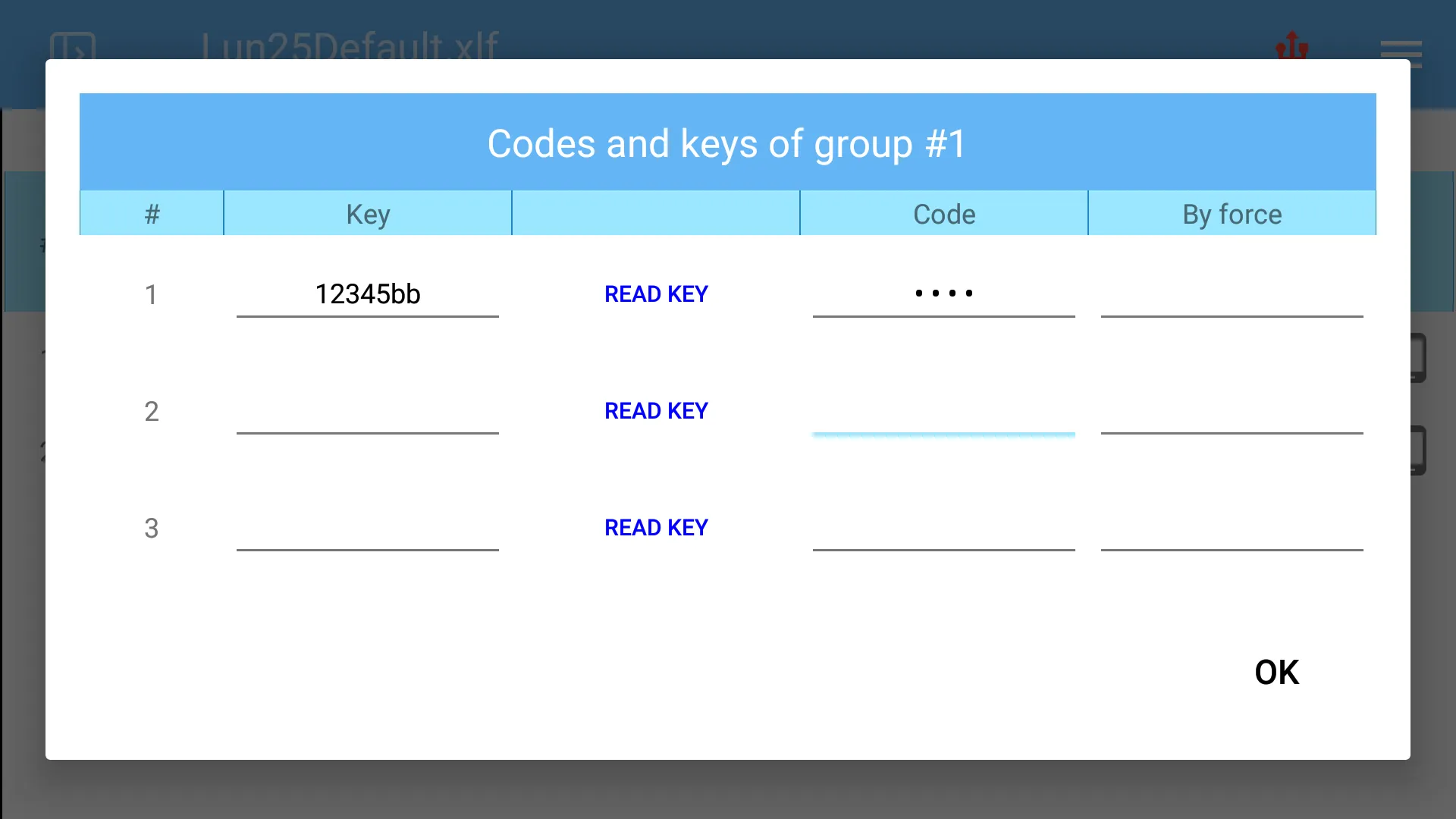Click the By force field row 3
The image size is (1456, 819).
point(1232,527)
